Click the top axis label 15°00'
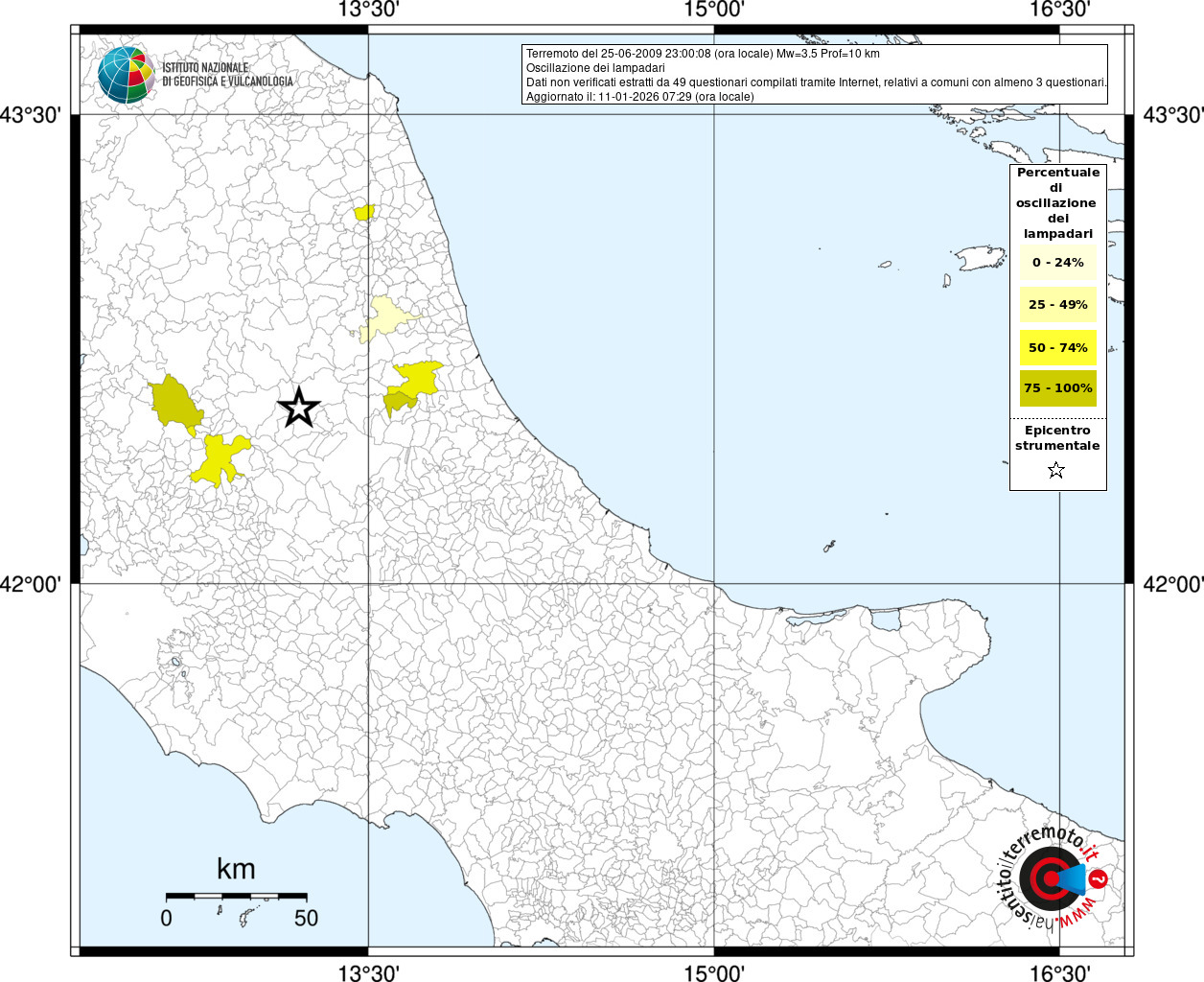1204x982 pixels. tap(714, 10)
